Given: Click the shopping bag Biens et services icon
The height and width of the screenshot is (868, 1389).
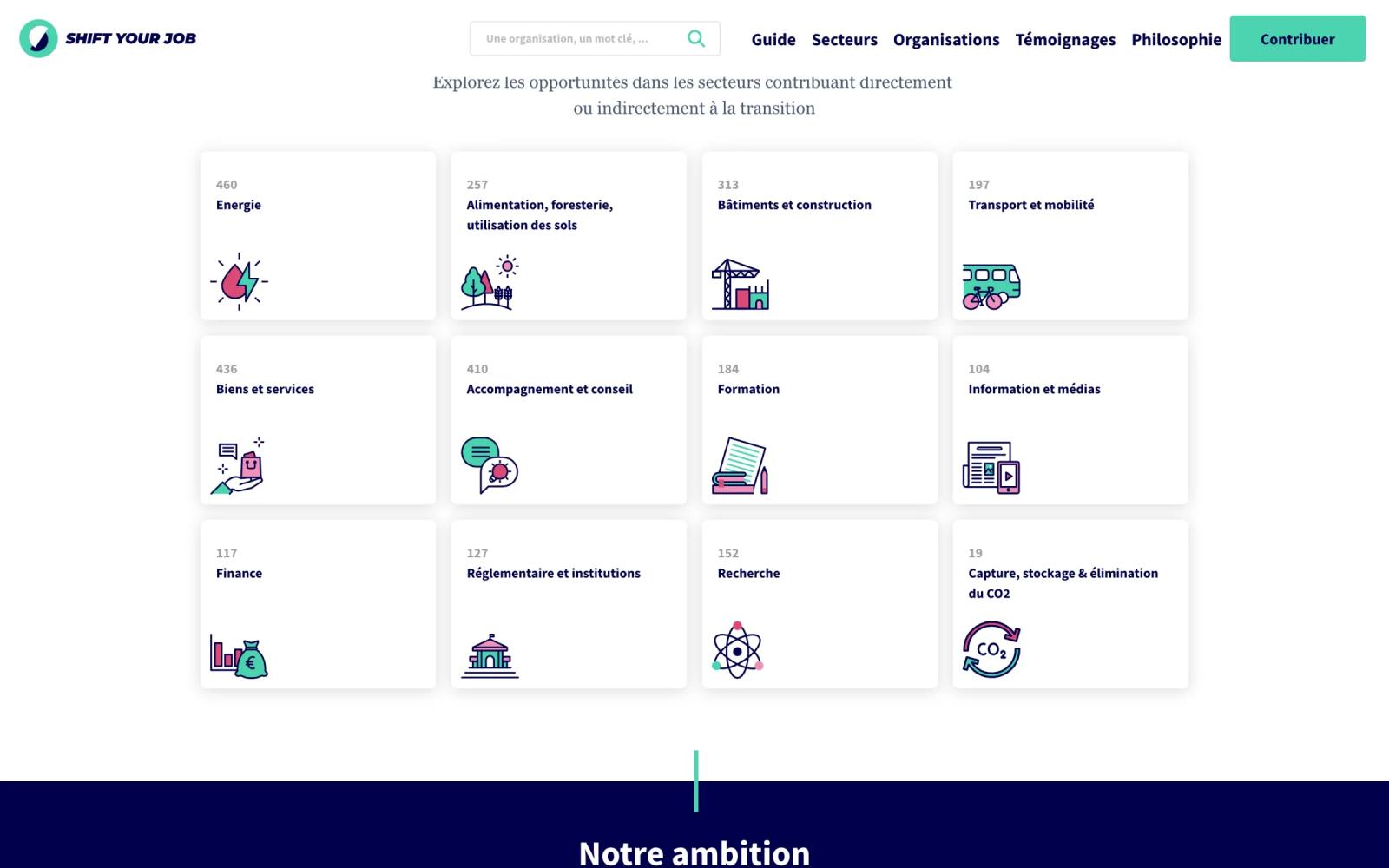Looking at the screenshot, I should point(239,466).
